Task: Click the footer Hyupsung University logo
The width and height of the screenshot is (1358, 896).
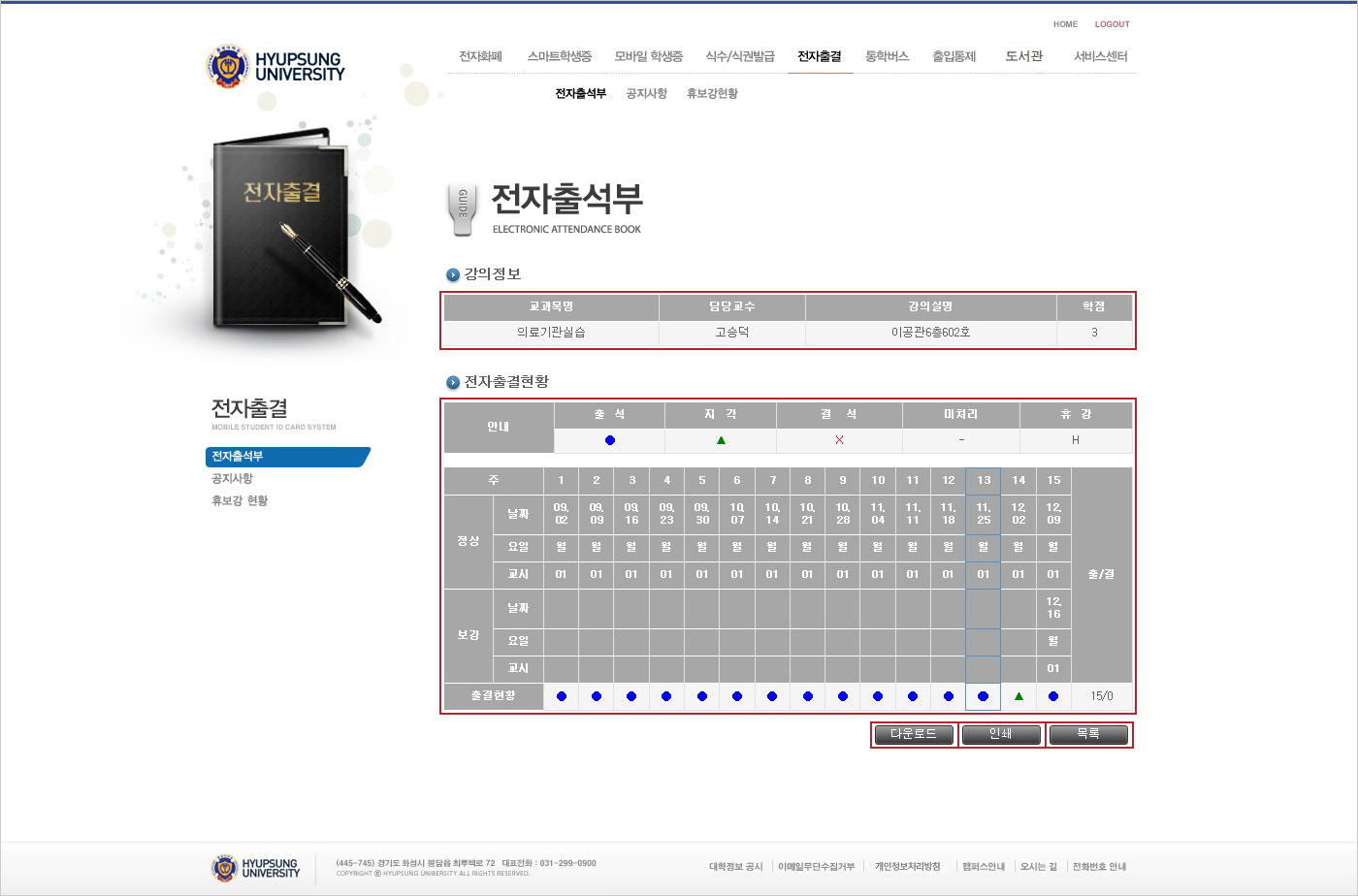Action: coord(256,868)
